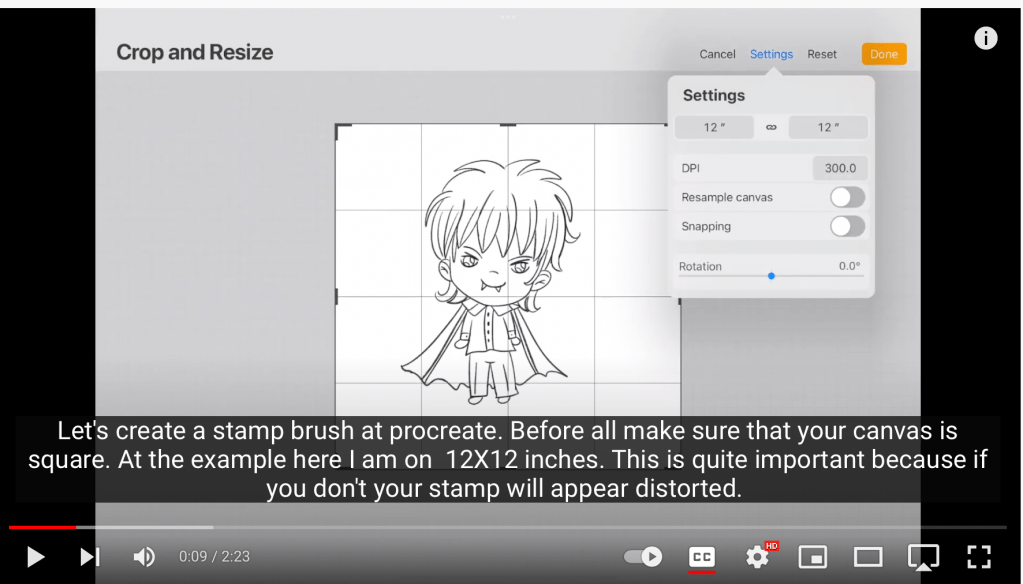Image resolution: width=1023 pixels, height=584 pixels.
Task: Enter fullscreen mode
Action: (x=977, y=557)
